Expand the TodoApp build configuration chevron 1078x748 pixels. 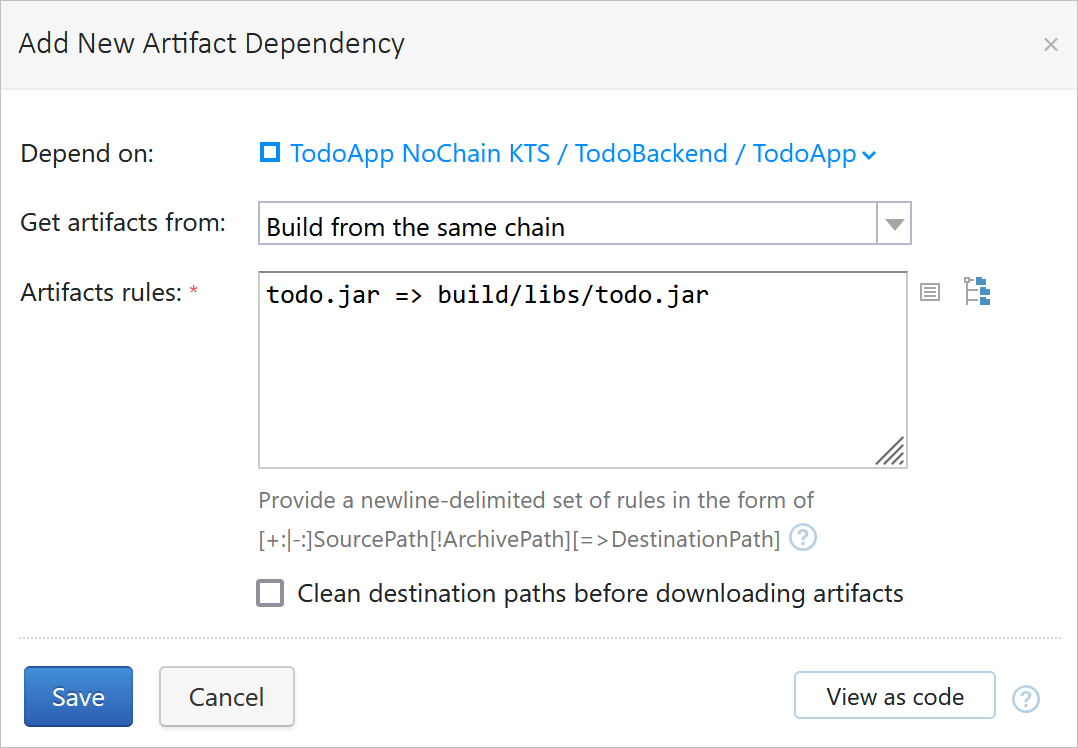coord(869,155)
